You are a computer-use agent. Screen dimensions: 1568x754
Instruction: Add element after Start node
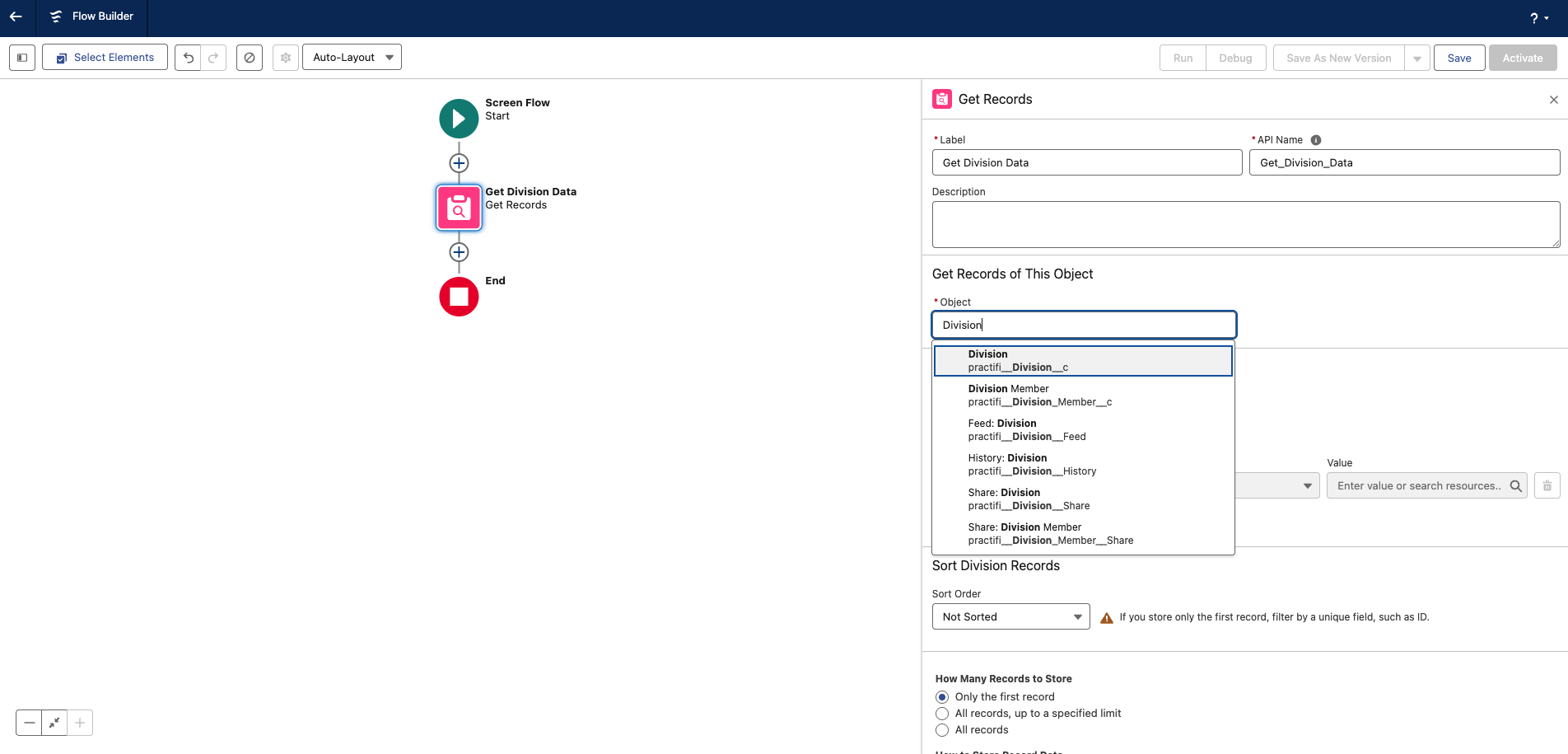459,163
